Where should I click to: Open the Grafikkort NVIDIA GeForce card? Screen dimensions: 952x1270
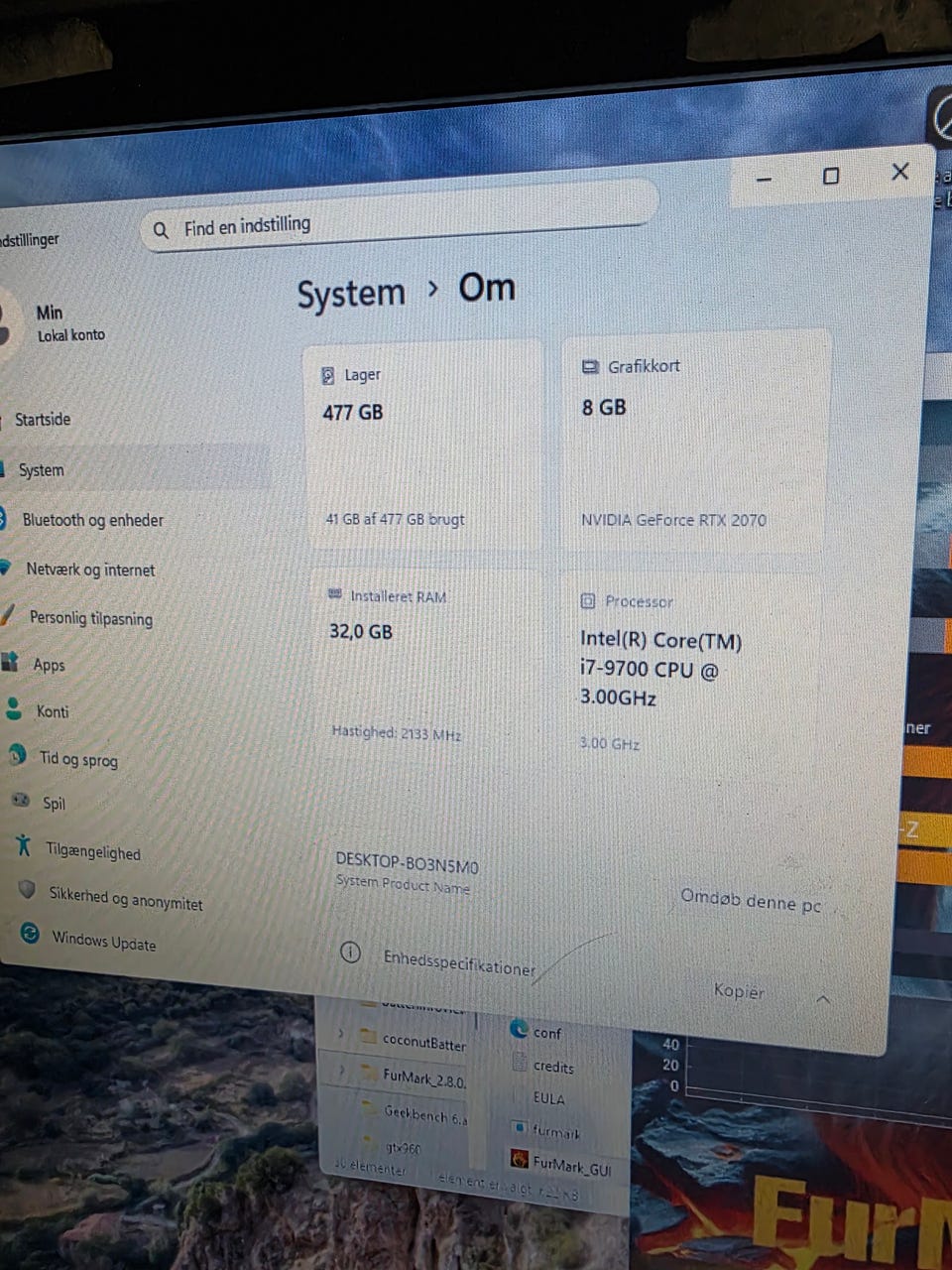click(x=693, y=444)
